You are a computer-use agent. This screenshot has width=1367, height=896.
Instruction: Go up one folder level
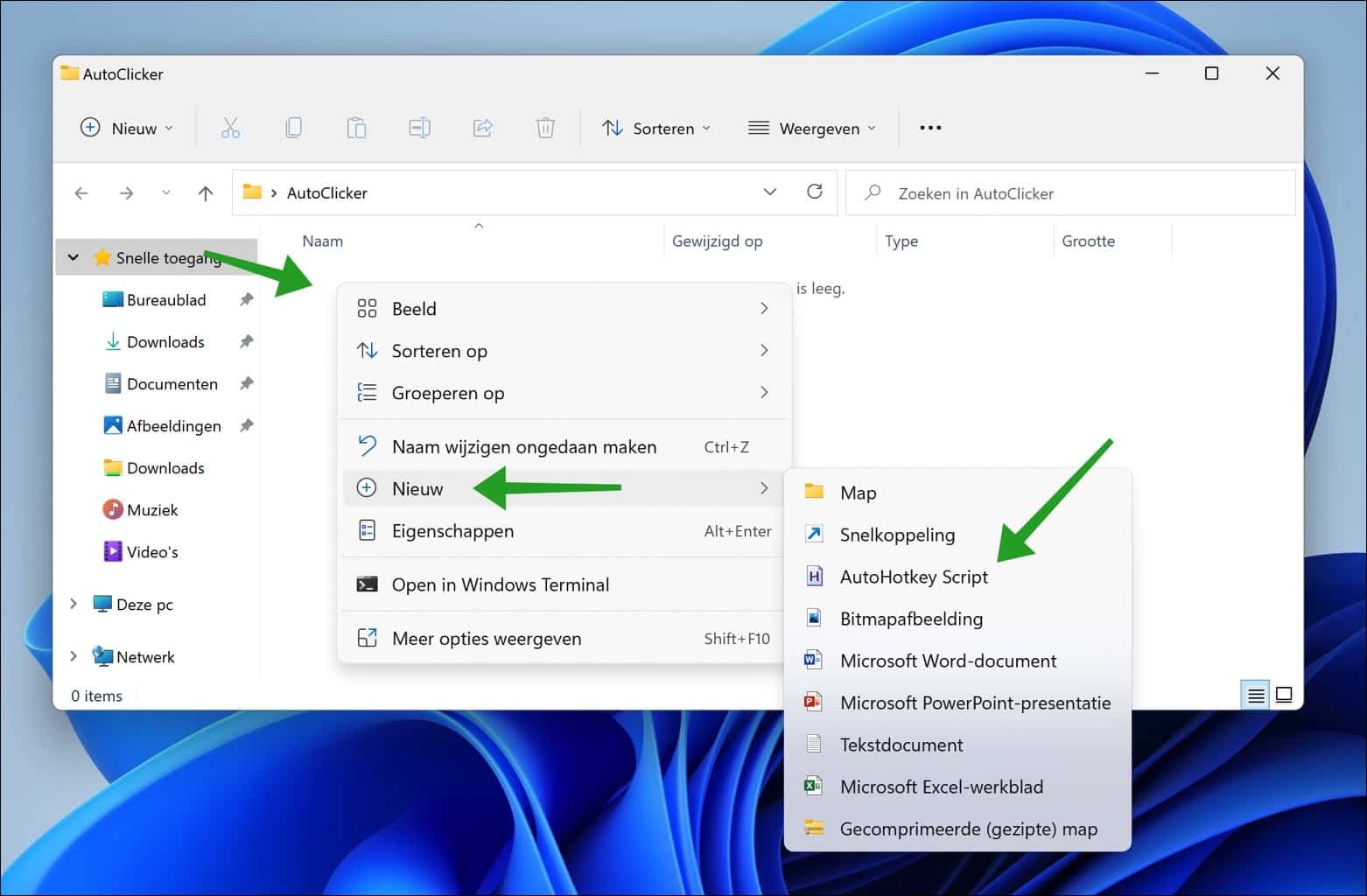point(206,193)
